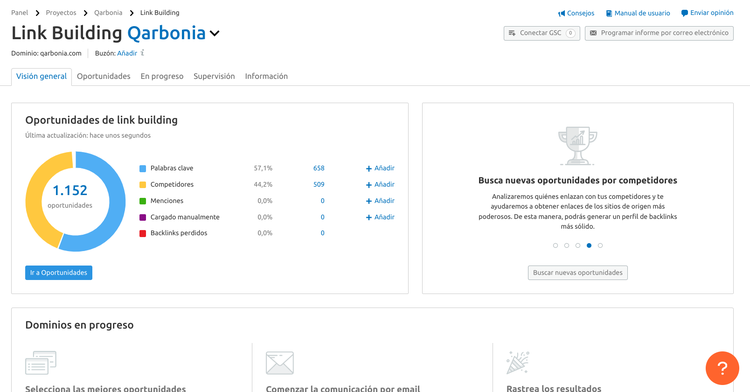
Task: Click the Cargado manualmente count of 0
Action: [x=322, y=217]
